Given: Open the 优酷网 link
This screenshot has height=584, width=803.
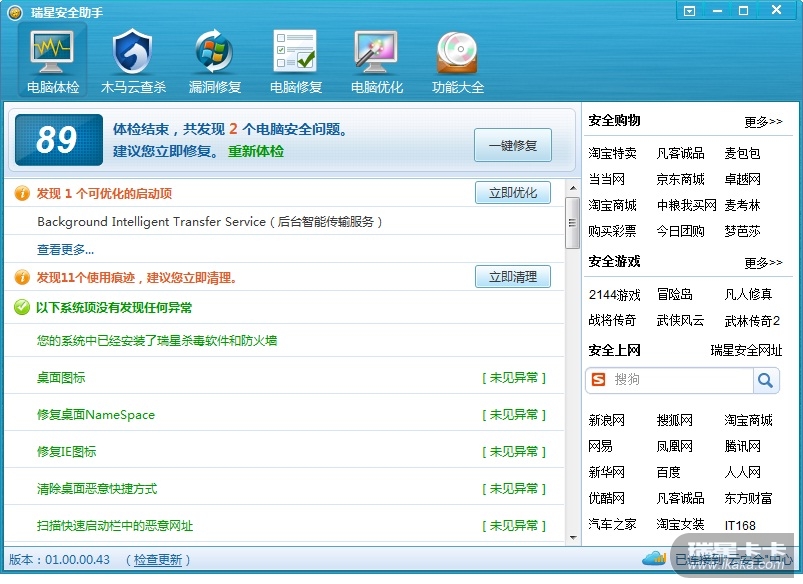Looking at the screenshot, I should 607,498.
